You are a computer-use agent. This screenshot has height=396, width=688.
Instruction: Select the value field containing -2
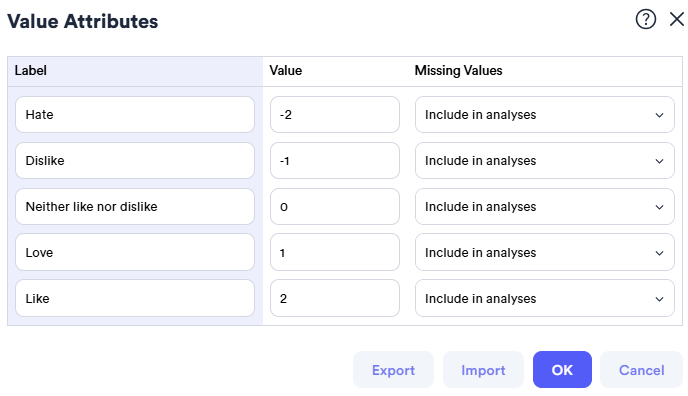point(335,114)
